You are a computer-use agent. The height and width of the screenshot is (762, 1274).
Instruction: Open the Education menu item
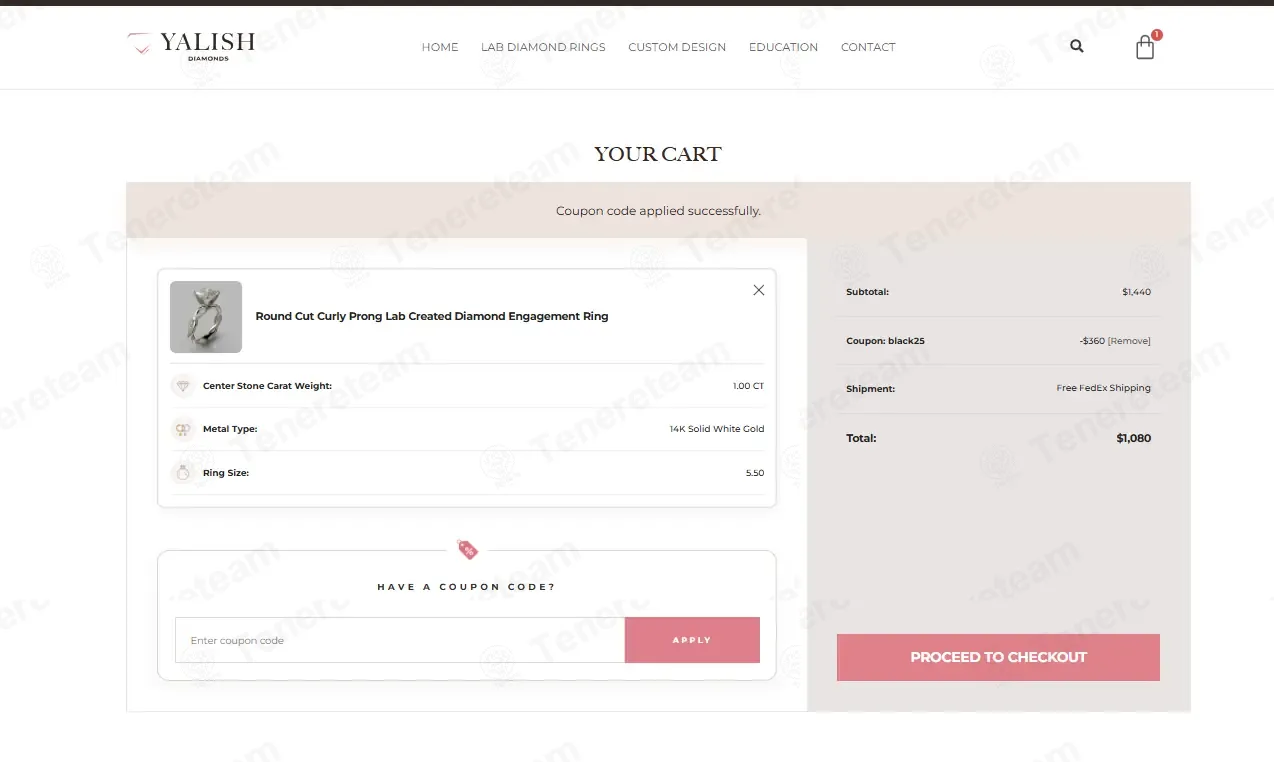(783, 47)
